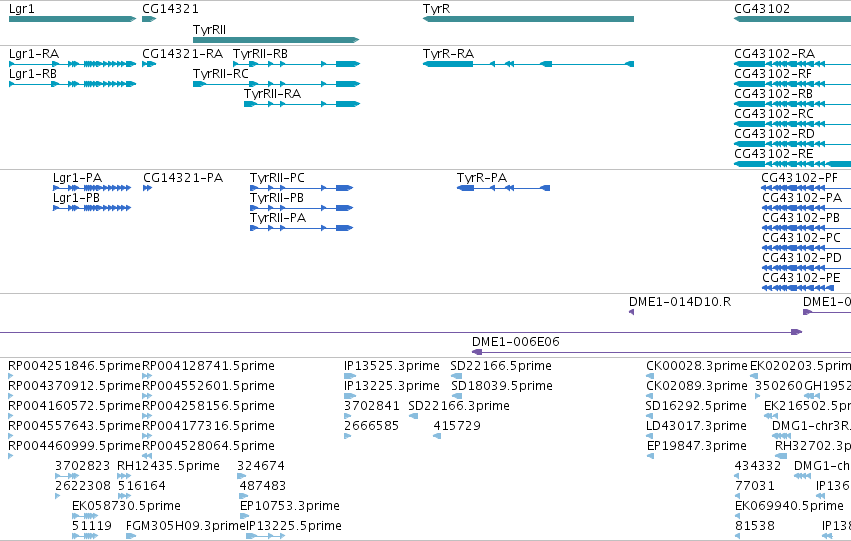Click the CG43102-RA transcript label
The image size is (851, 541).
774,54
